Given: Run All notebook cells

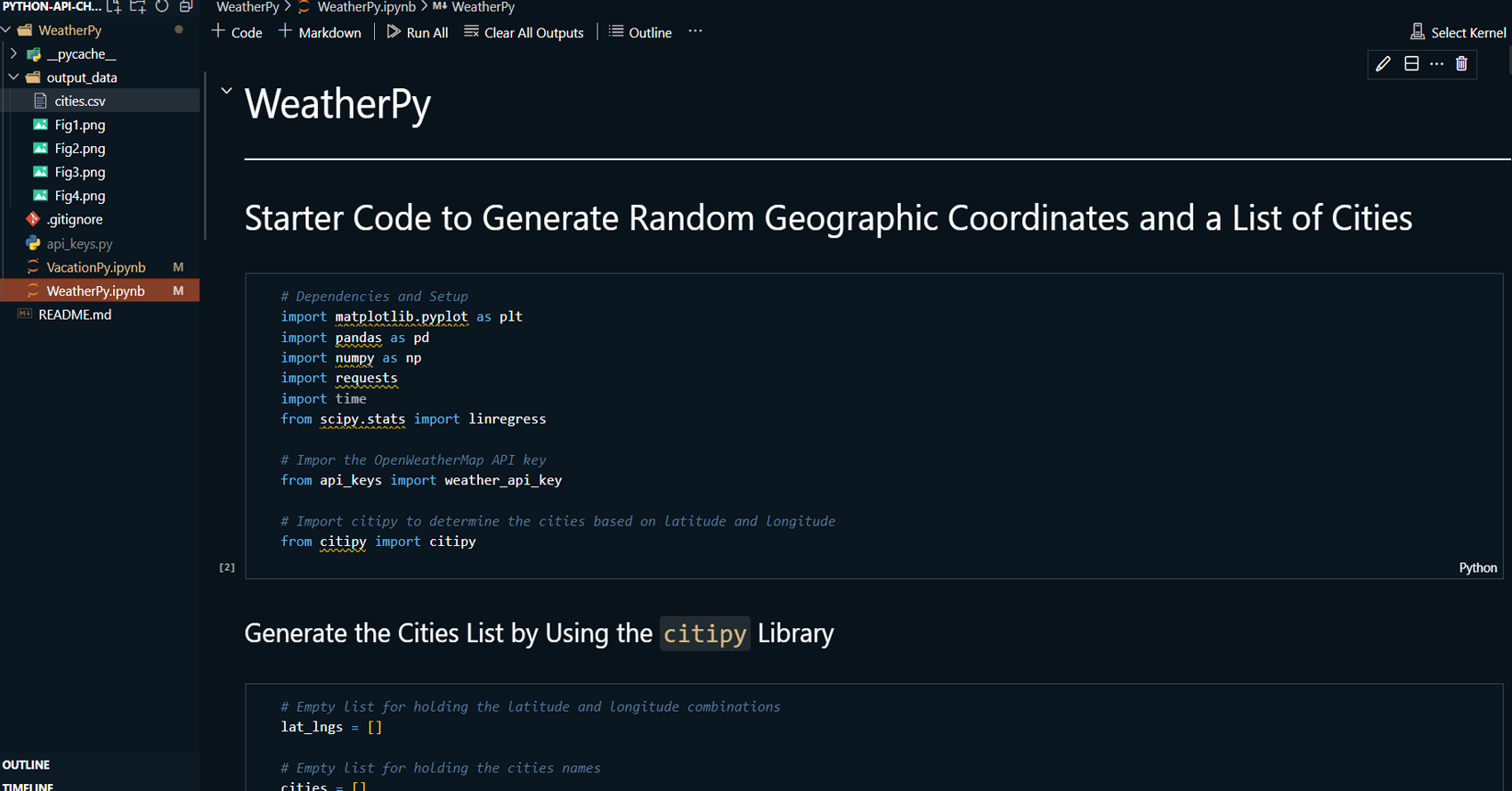Looking at the screenshot, I should (x=418, y=32).
